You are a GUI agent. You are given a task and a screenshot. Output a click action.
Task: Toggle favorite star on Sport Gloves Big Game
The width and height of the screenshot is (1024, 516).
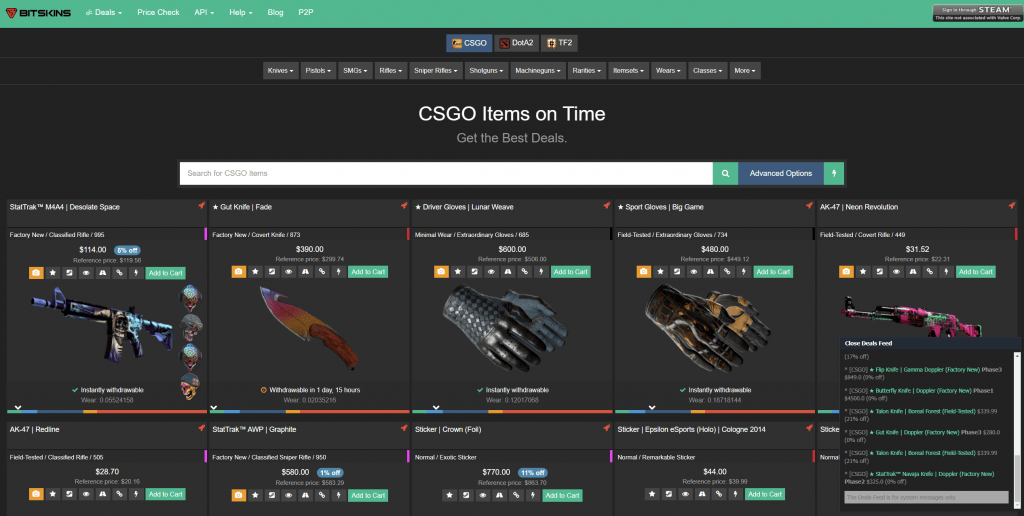[x=661, y=272]
